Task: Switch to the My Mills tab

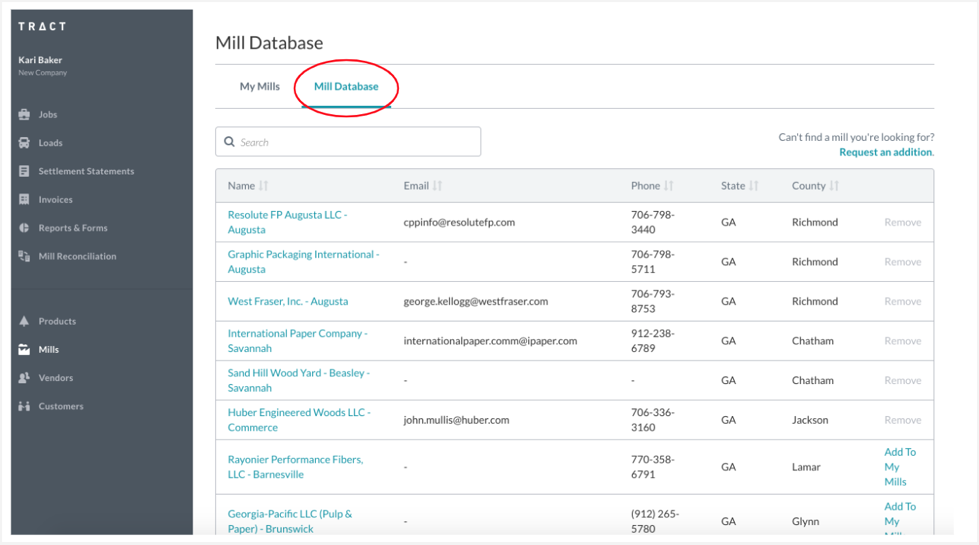Action: coord(259,87)
